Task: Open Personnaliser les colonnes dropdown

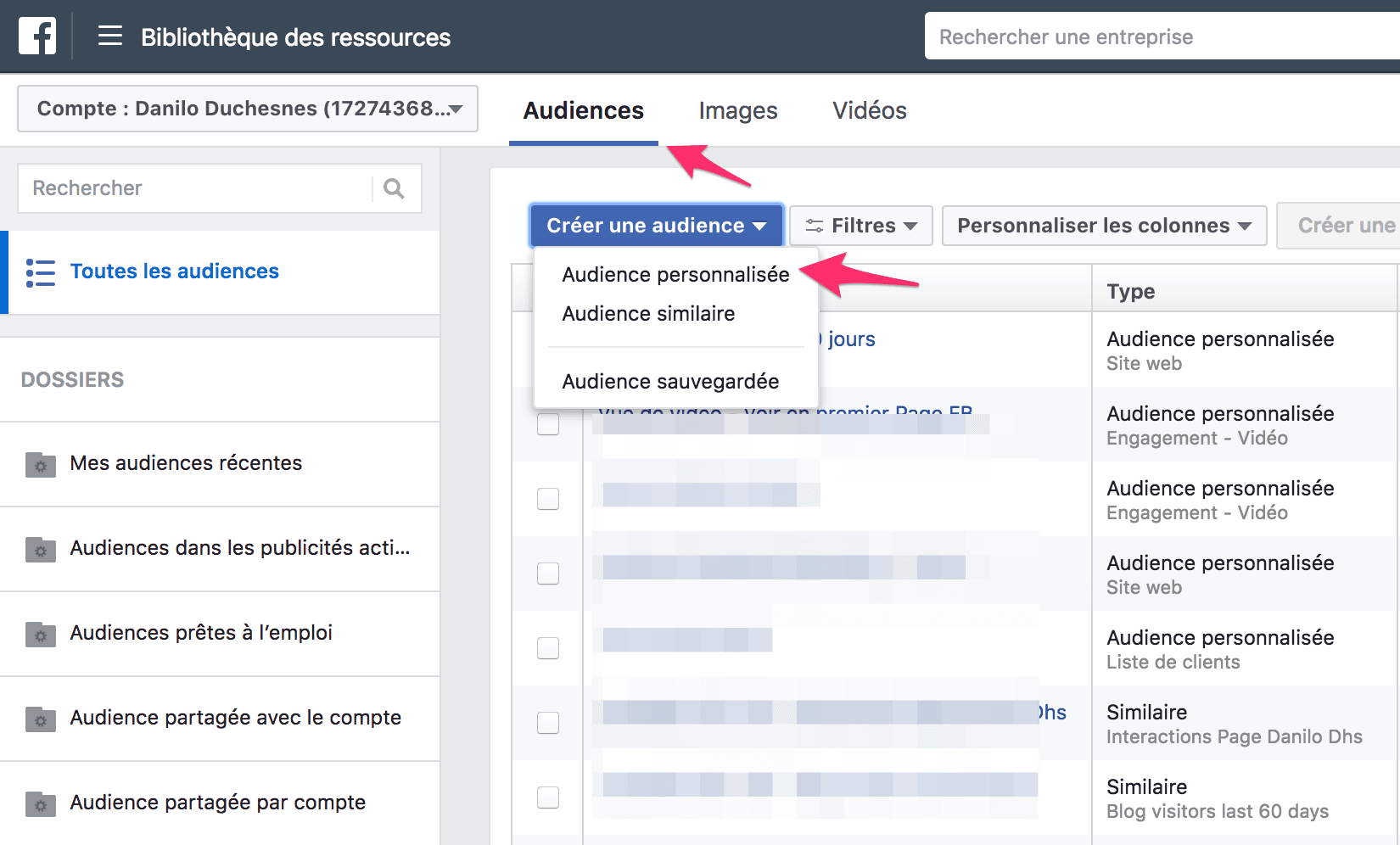Action: pos(1104,226)
